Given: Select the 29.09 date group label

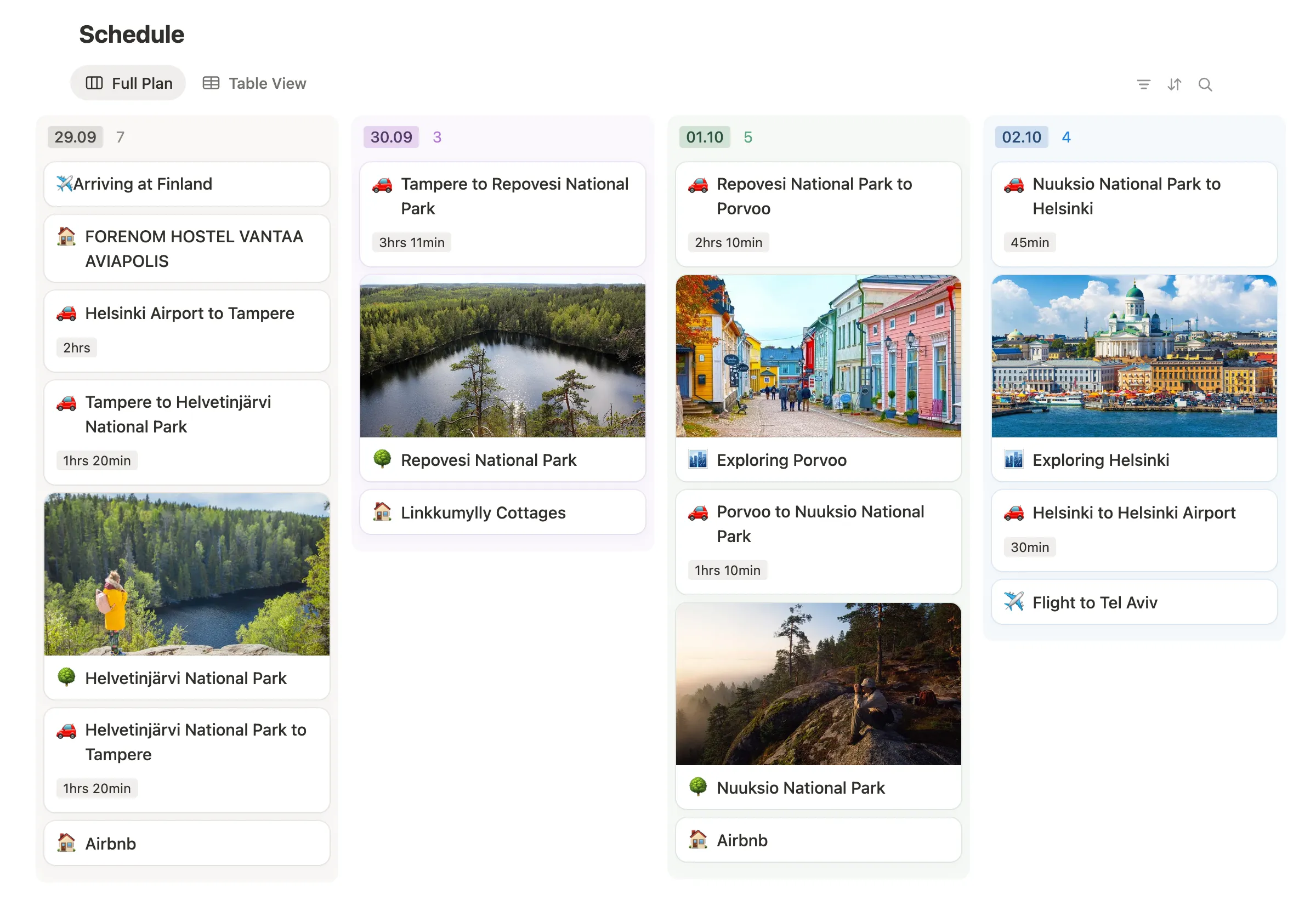Looking at the screenshot, I should pos(75,137).
